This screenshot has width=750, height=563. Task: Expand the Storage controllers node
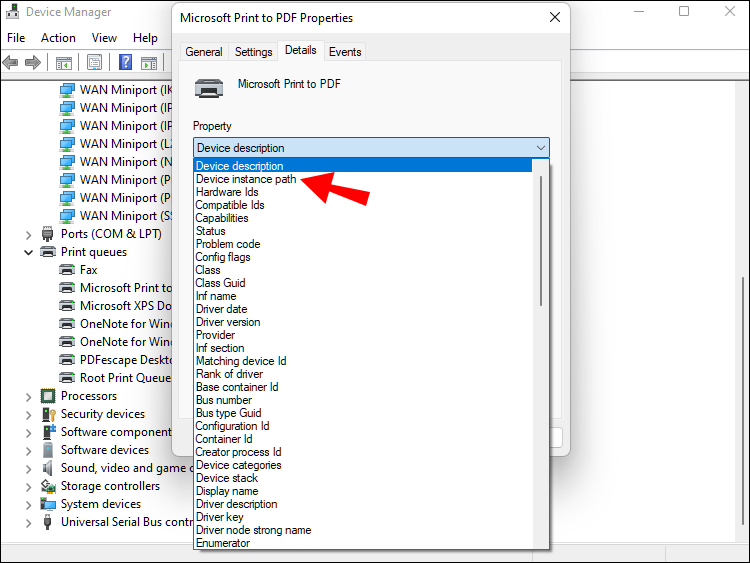pos(28,487)
